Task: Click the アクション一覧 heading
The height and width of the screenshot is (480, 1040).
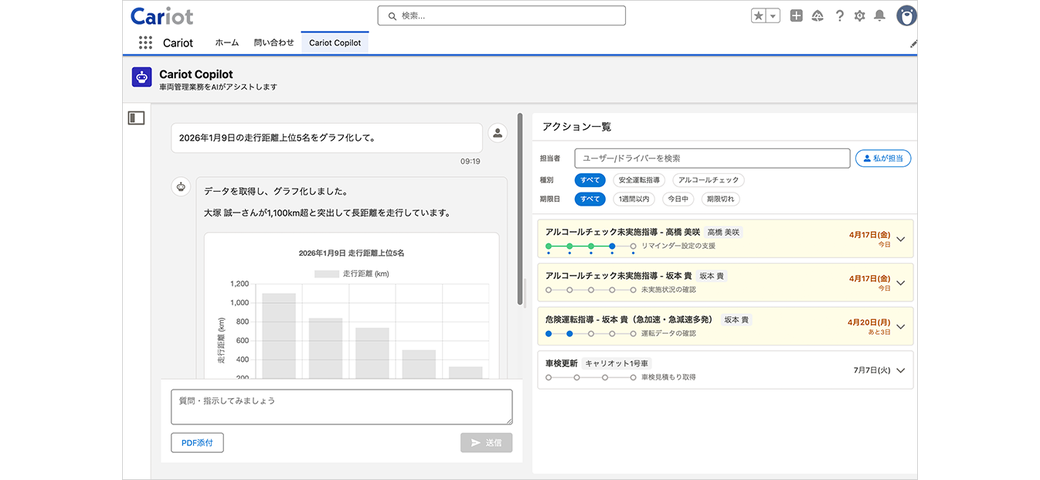Action: (576, 126)
